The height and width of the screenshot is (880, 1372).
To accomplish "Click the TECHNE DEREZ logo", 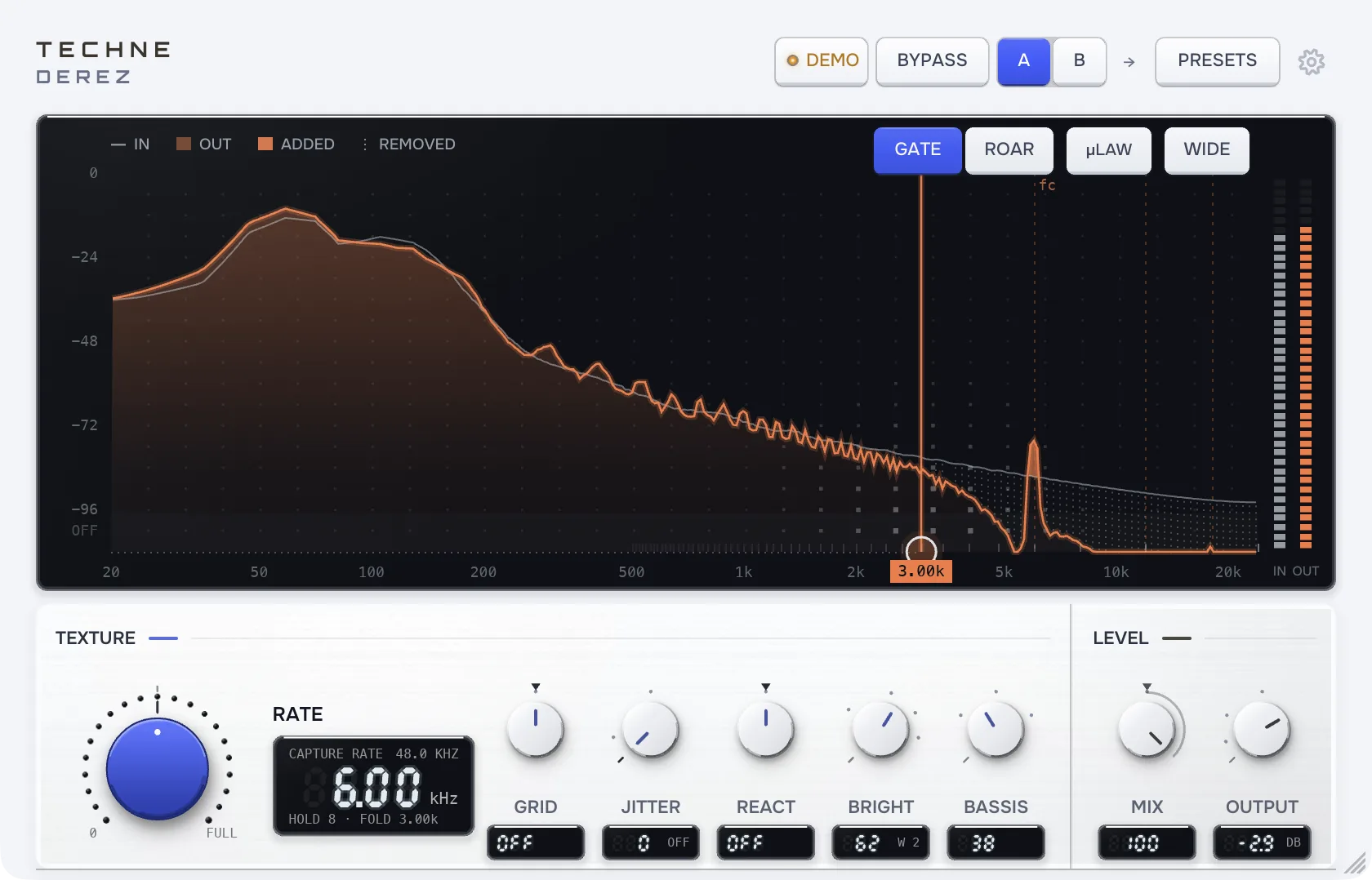I will tap(104, 63).
